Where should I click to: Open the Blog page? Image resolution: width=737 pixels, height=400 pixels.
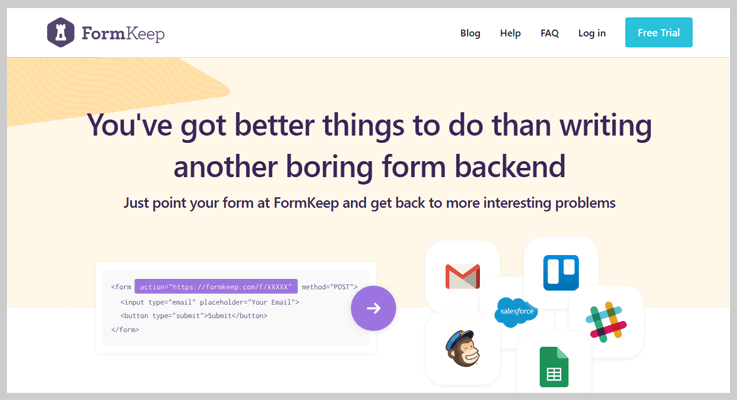click(x=470, y=33)
